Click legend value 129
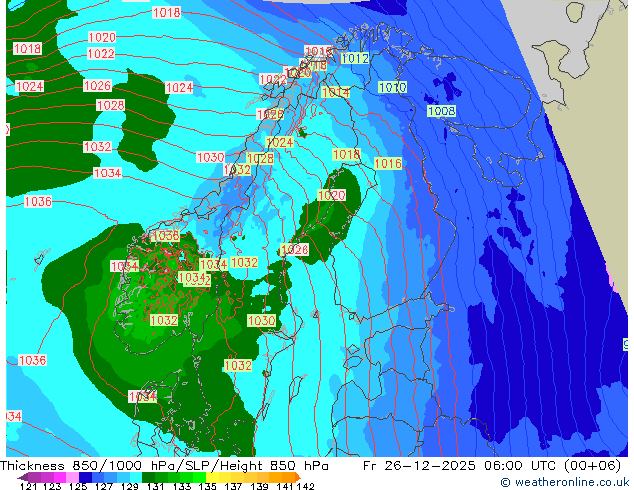634x490 pixels. point(129,486)
